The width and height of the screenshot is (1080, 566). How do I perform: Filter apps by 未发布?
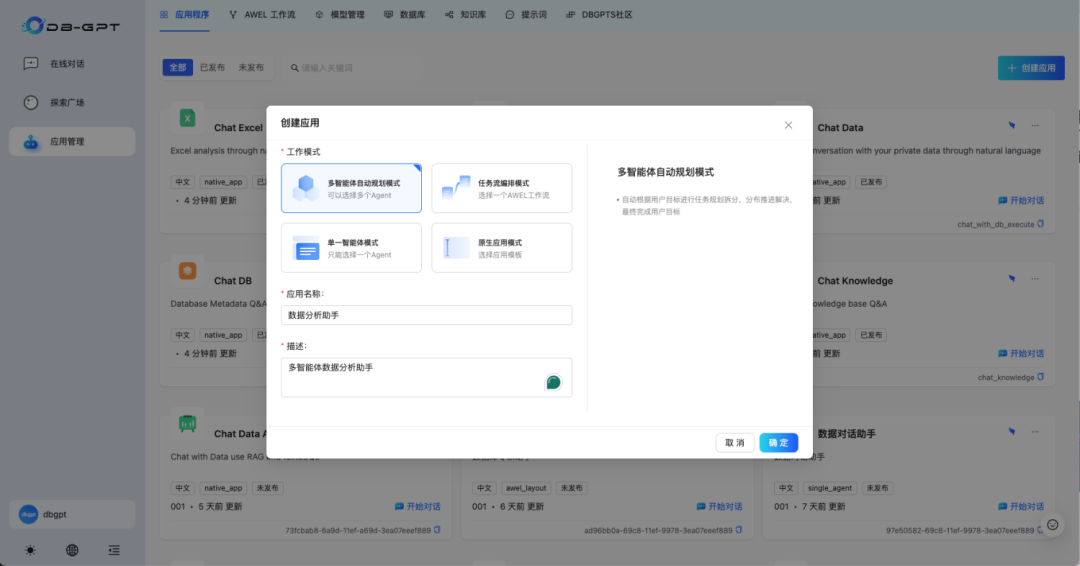click(251, 67)
